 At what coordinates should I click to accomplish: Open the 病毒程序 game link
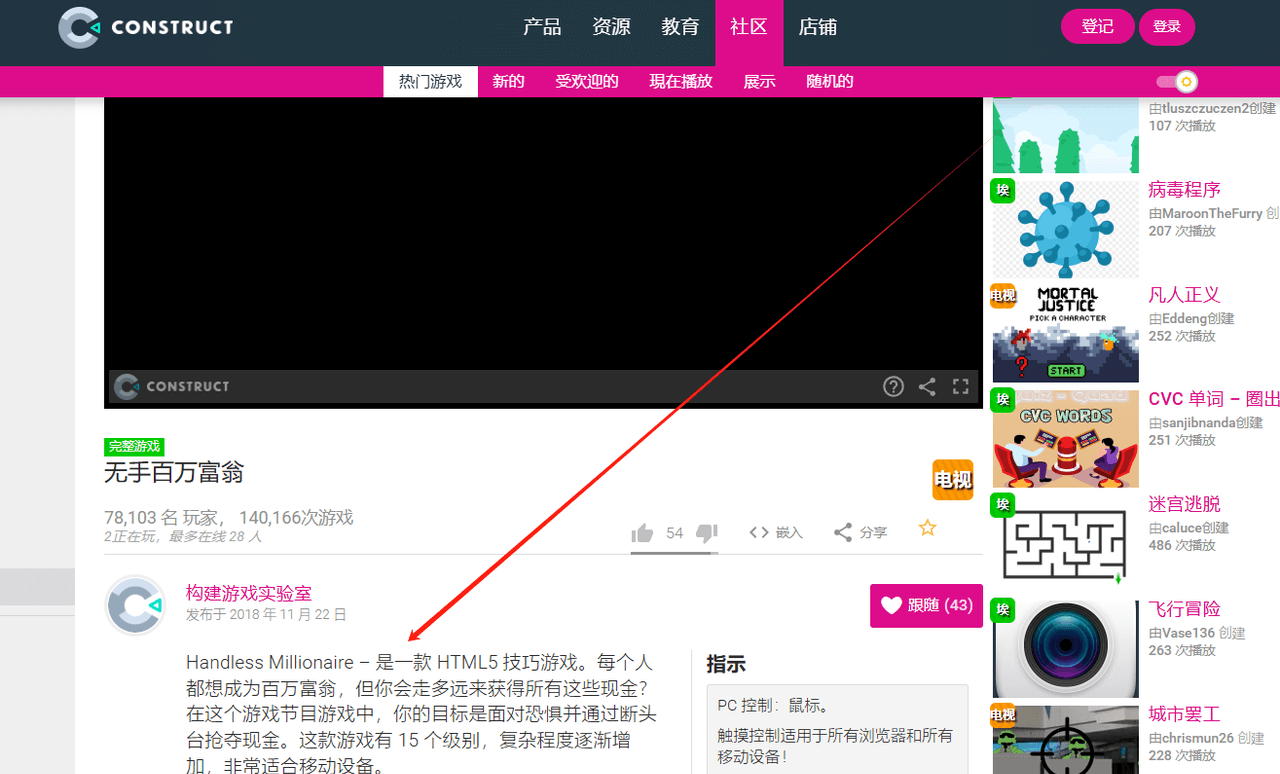1185,190
